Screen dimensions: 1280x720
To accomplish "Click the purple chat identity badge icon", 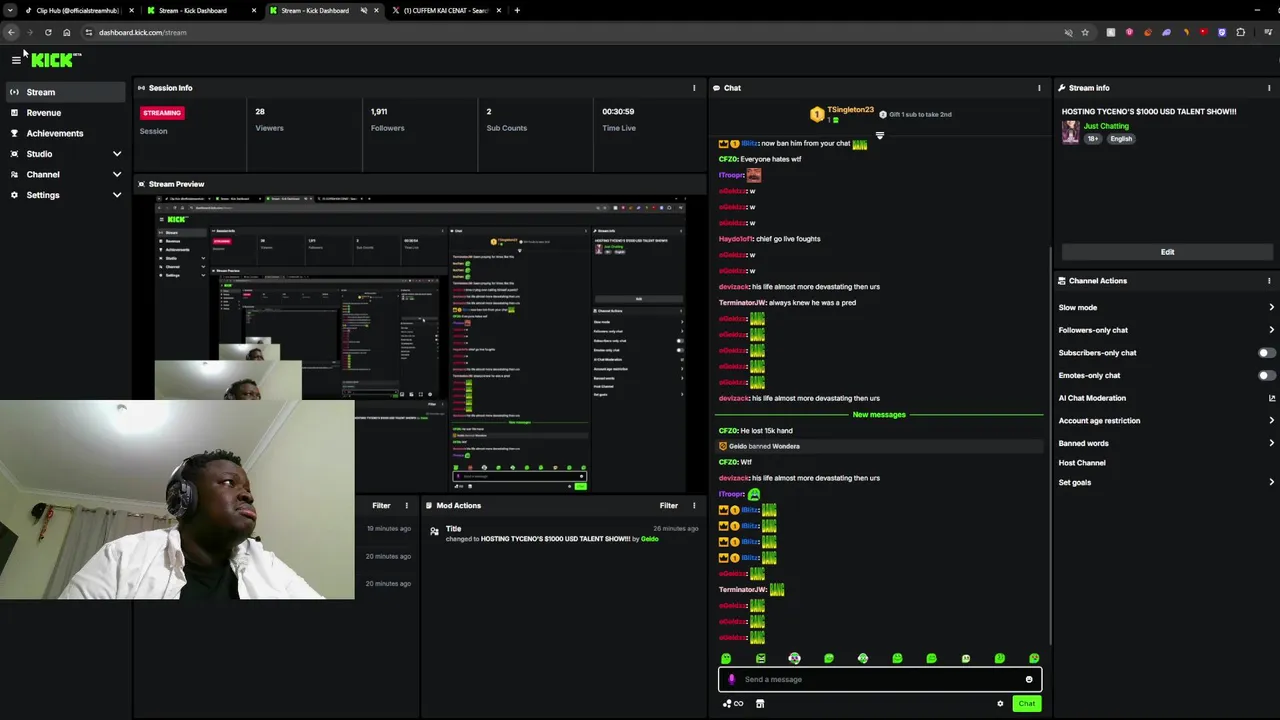I will point(731,680).
